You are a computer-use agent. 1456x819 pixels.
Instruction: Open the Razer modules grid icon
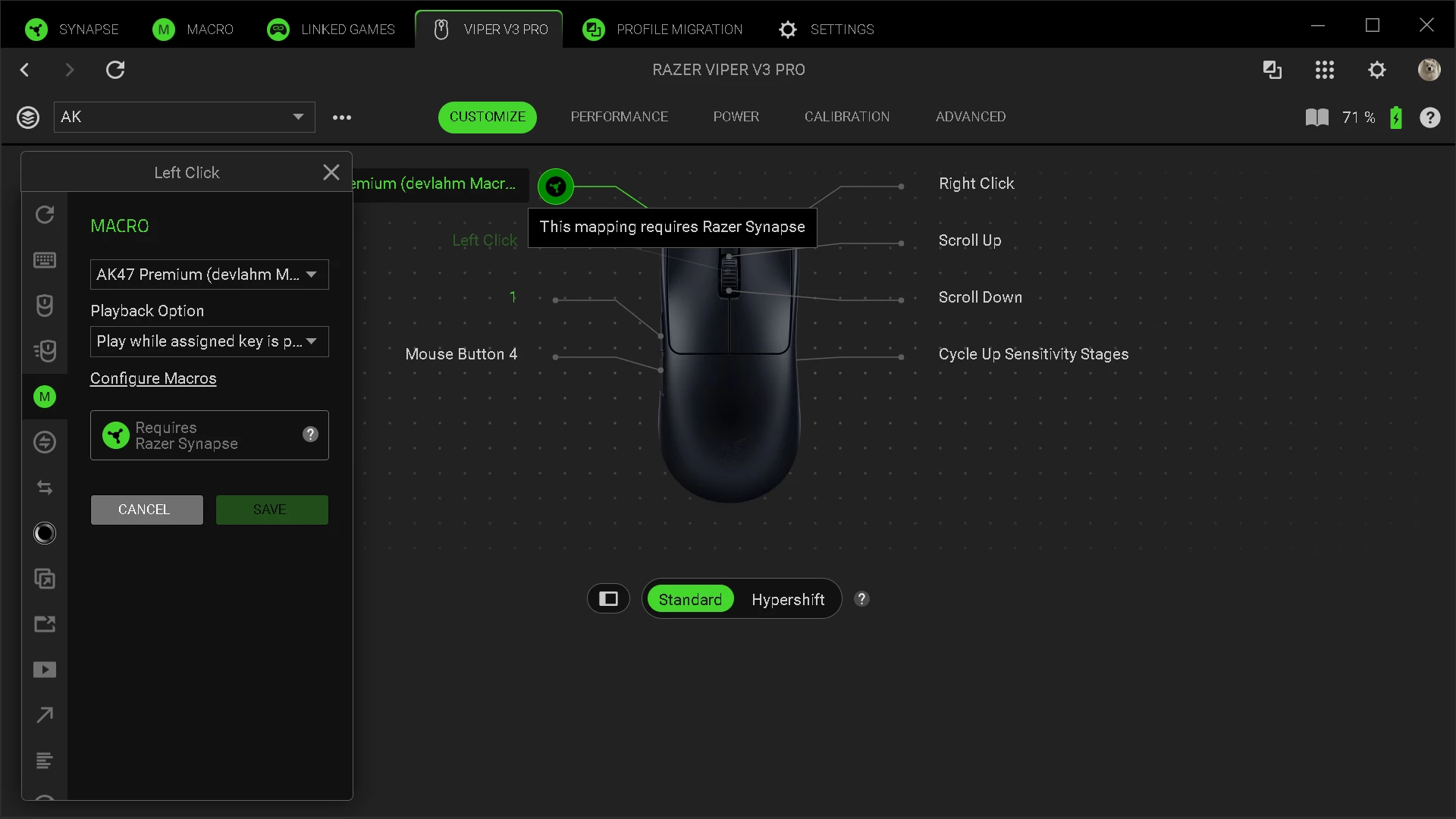(1324, 70)
